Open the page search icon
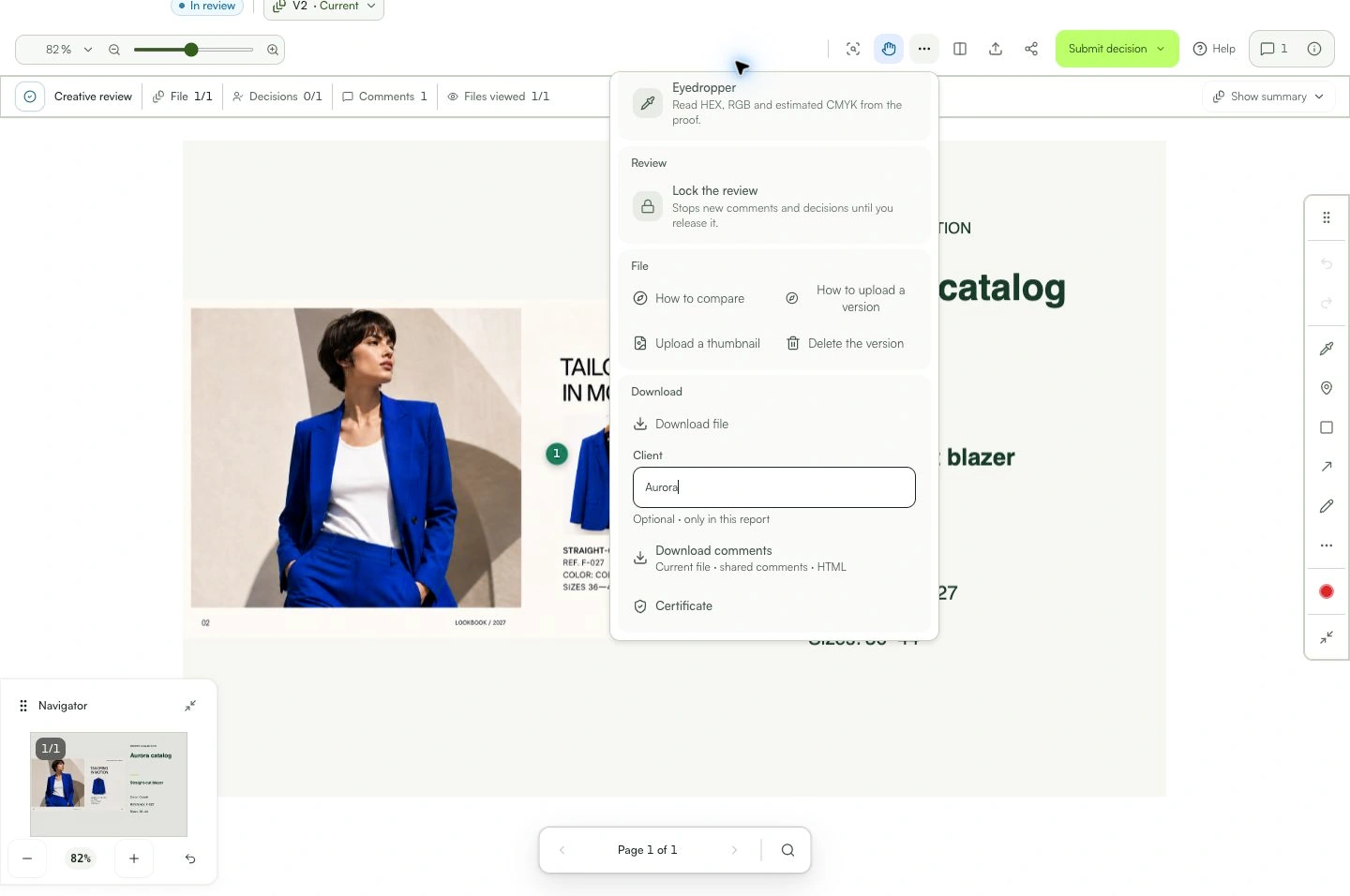The width and height of the screenshot is (1350, 896). tap(787, 850)
